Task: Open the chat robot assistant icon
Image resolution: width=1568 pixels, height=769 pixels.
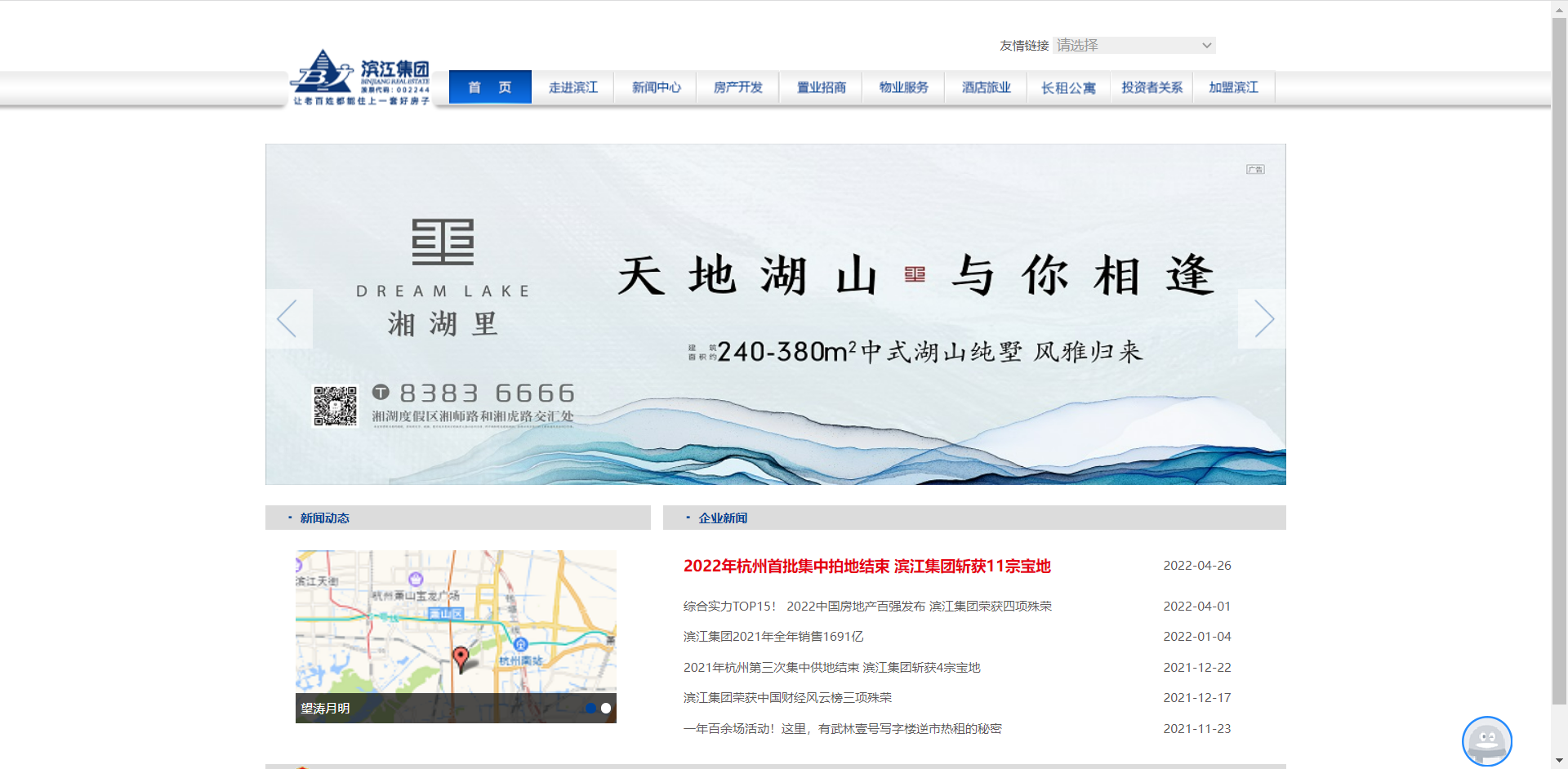Action: (x=1486, y=741)
